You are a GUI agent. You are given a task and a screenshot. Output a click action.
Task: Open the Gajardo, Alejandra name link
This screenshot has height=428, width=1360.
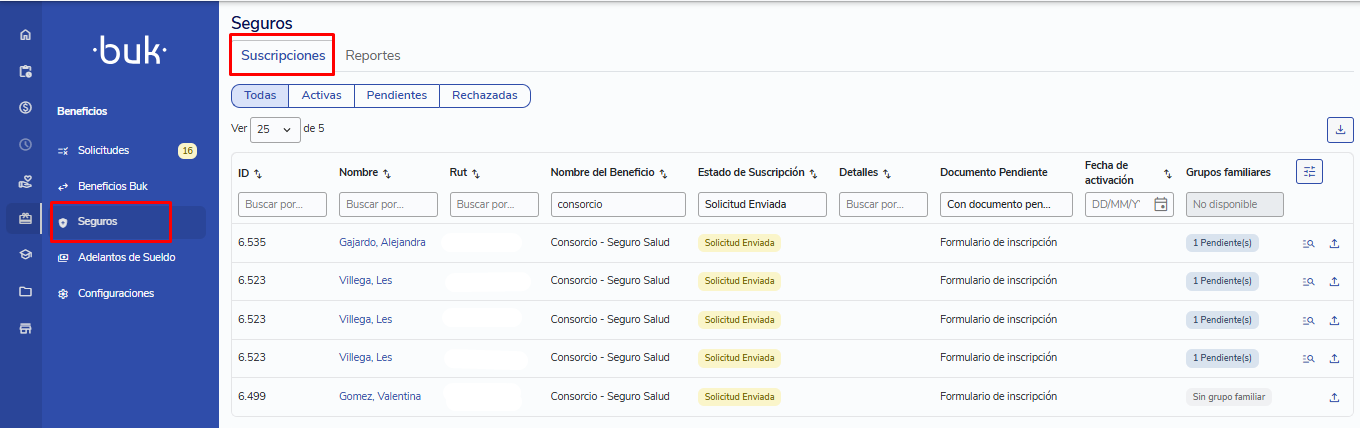point(382,243)
